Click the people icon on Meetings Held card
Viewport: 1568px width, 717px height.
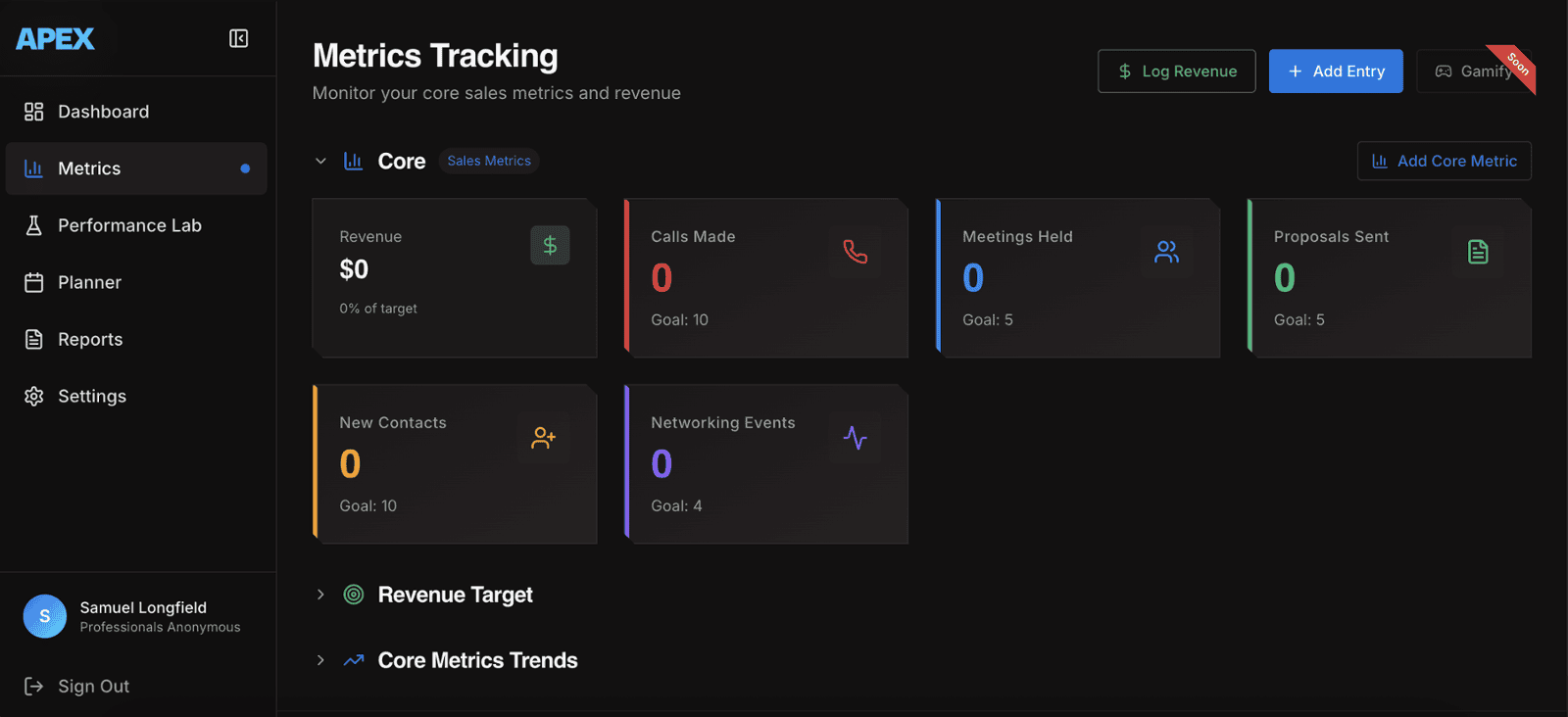point(1166,252)
